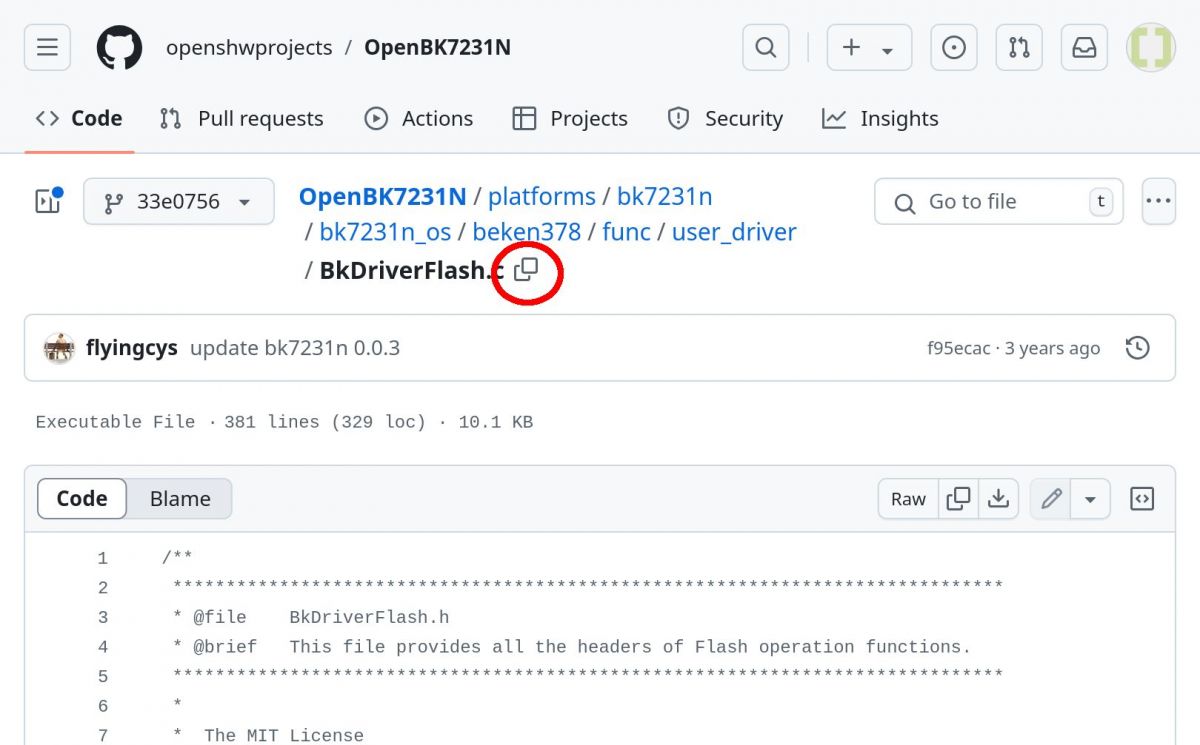
Task: Switch to the Code tab
Action: [79, 118]
